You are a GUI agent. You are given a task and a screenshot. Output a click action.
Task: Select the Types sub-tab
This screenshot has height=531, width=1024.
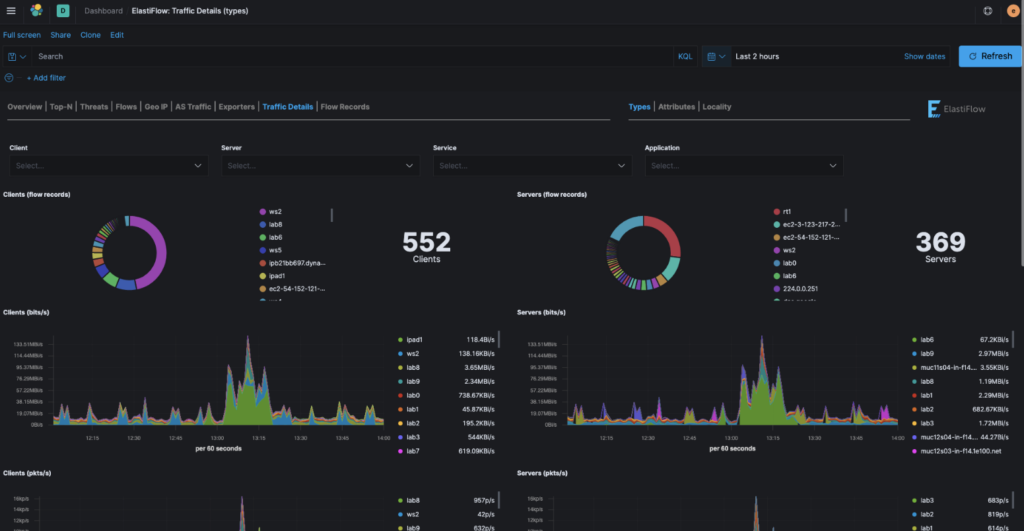(x=639, y=107)
